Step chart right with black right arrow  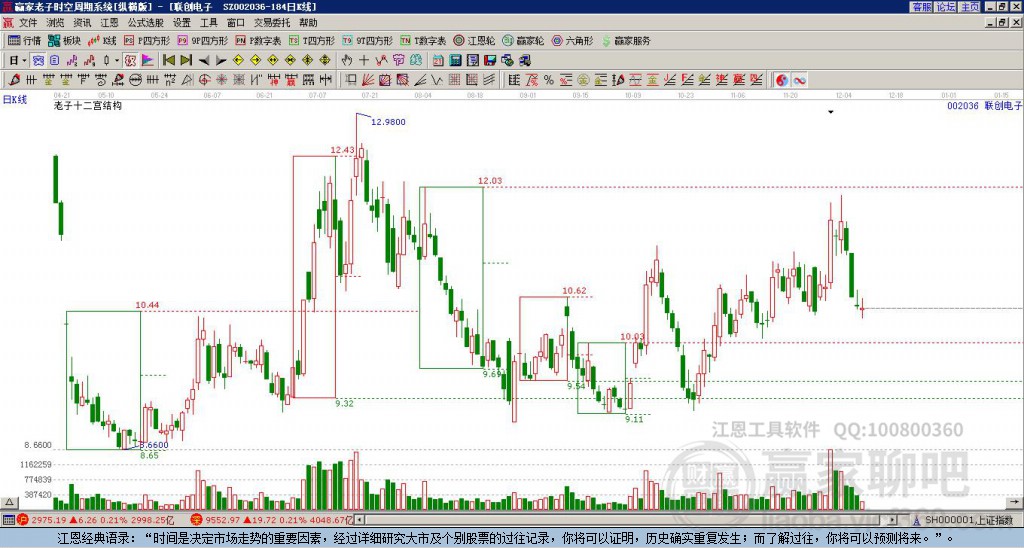(x=221, y=60)
